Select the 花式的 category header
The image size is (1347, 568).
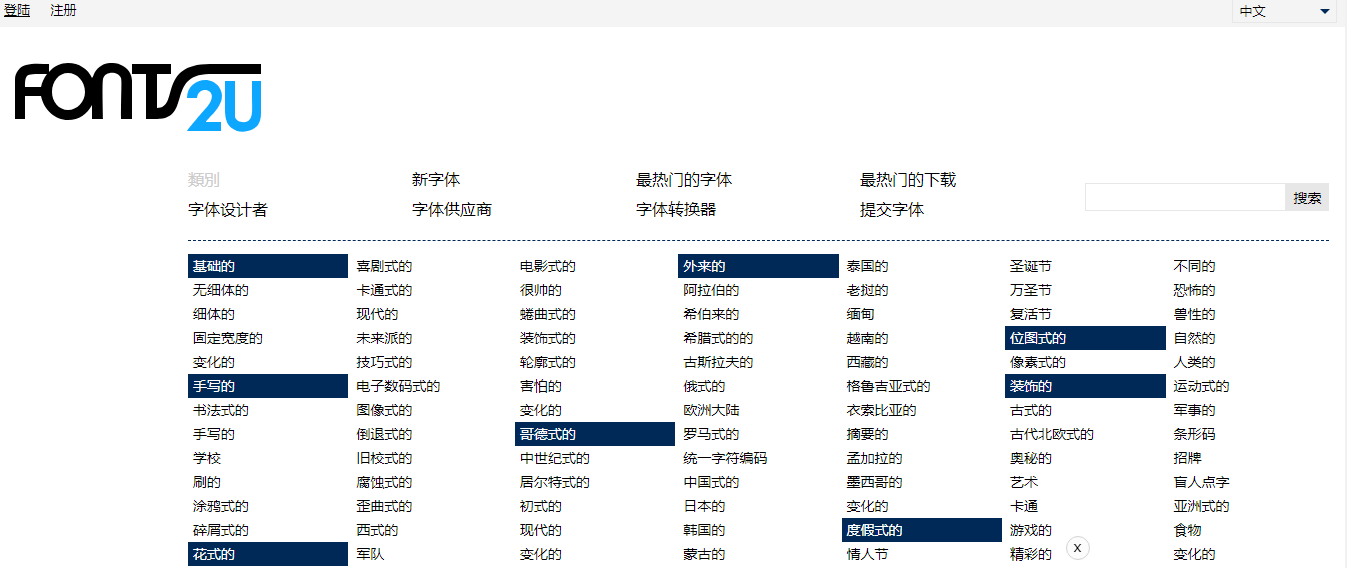[268, 554]
